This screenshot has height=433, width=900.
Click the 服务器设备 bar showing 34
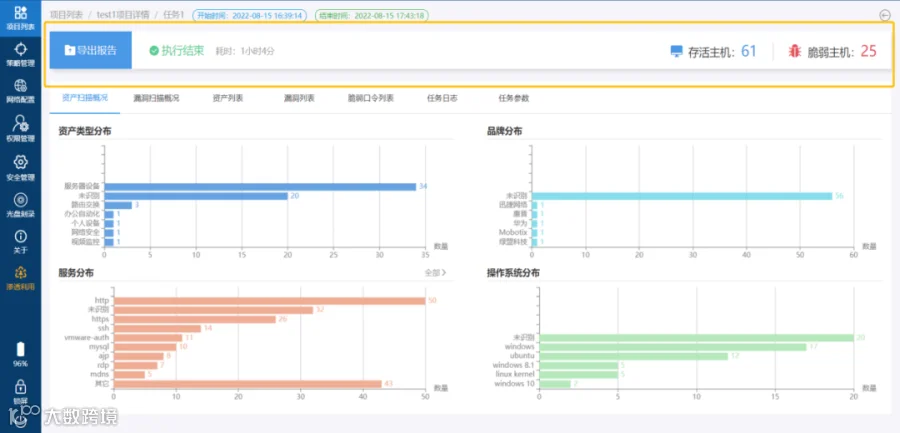coord(260,187)
